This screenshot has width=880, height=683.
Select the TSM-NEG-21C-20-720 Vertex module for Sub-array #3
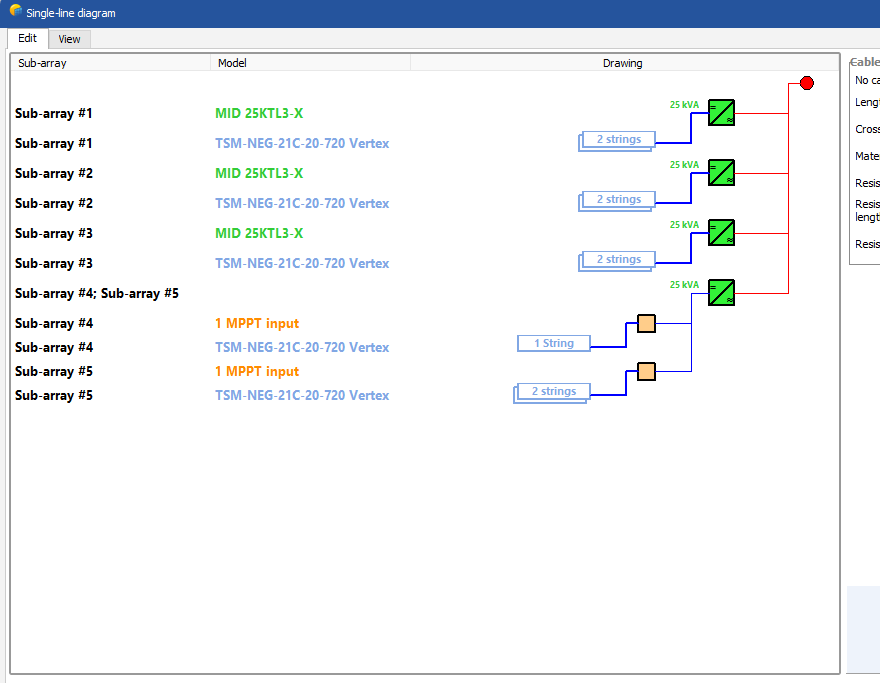(x=302, y=263)
